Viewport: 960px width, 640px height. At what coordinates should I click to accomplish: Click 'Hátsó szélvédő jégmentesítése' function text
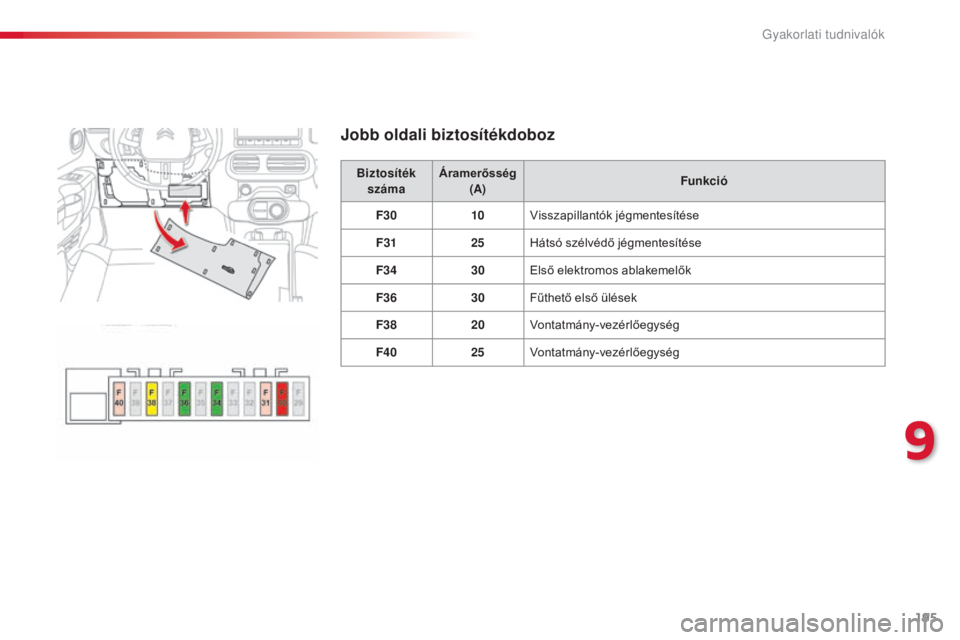pos(615,243)
